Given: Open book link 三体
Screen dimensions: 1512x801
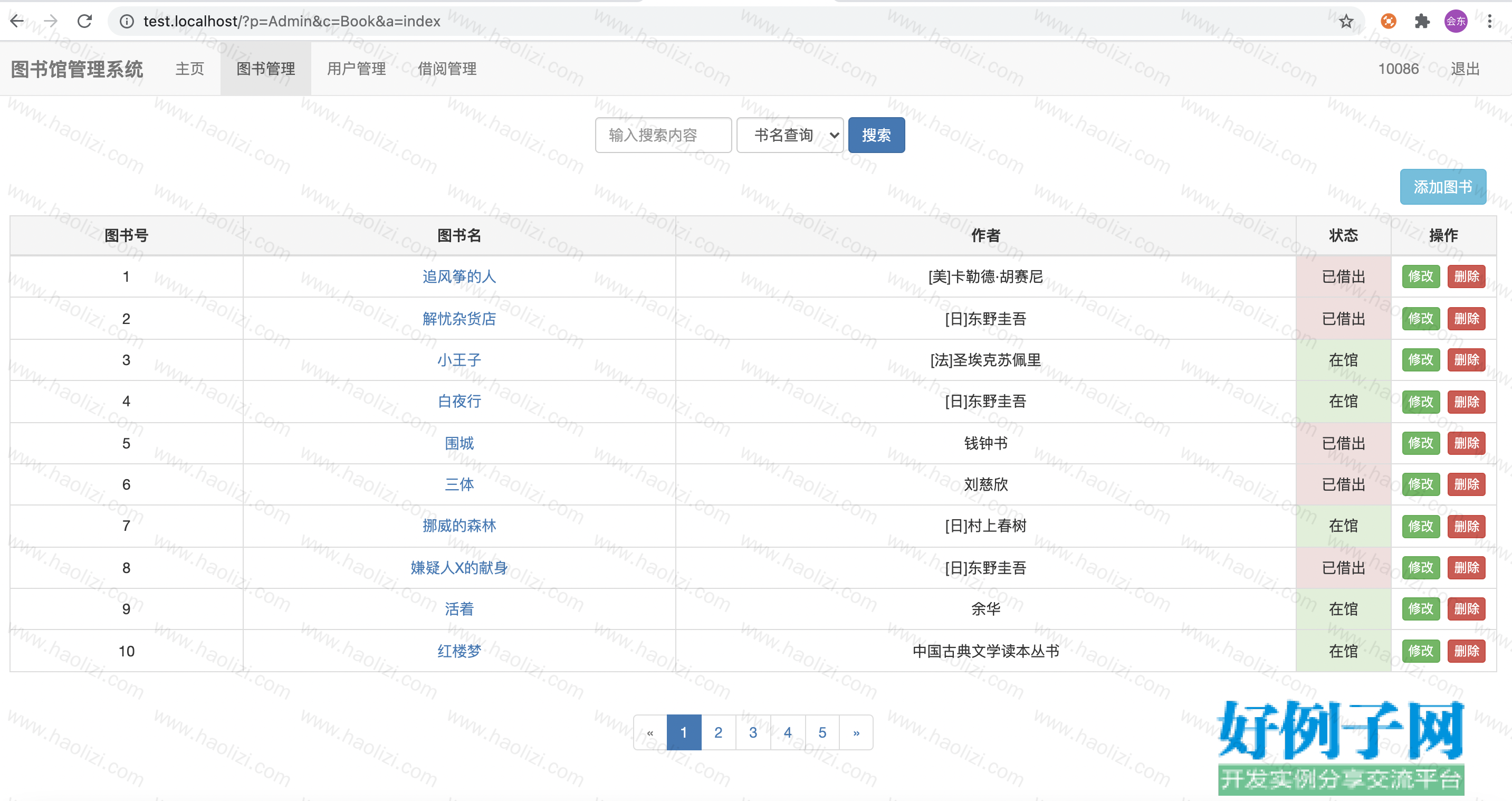Looking at the screenshot, I should [459, 484].
